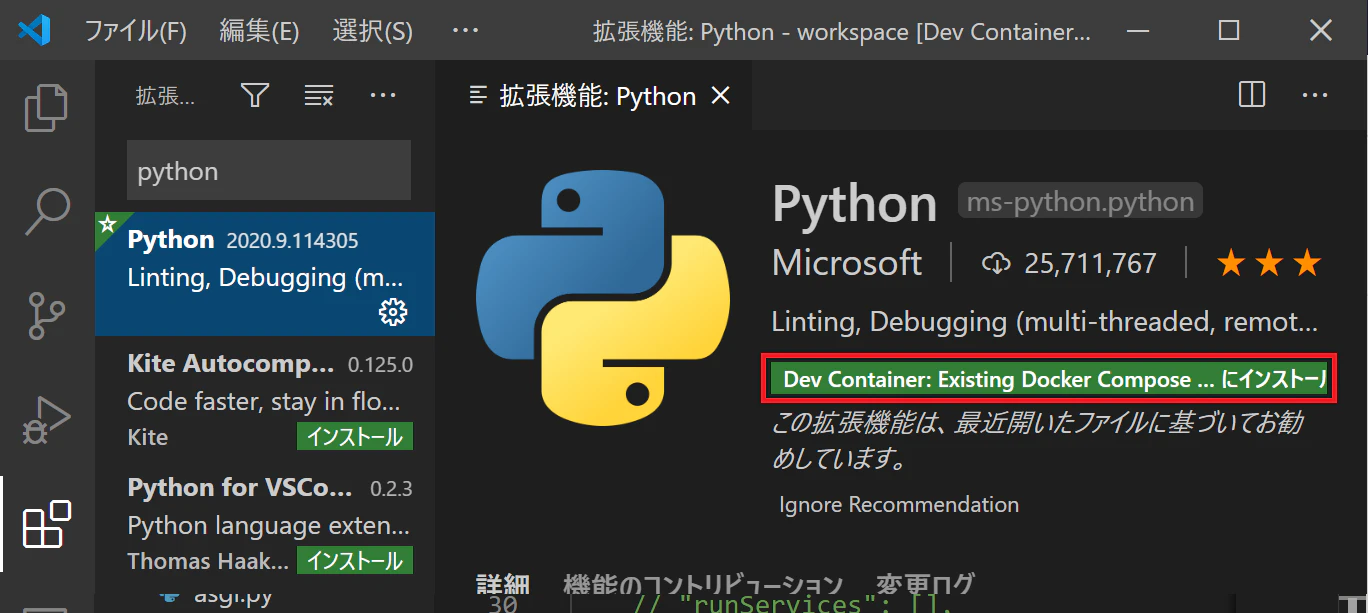Click the Ignore Recommendation link

coord(899,505)
